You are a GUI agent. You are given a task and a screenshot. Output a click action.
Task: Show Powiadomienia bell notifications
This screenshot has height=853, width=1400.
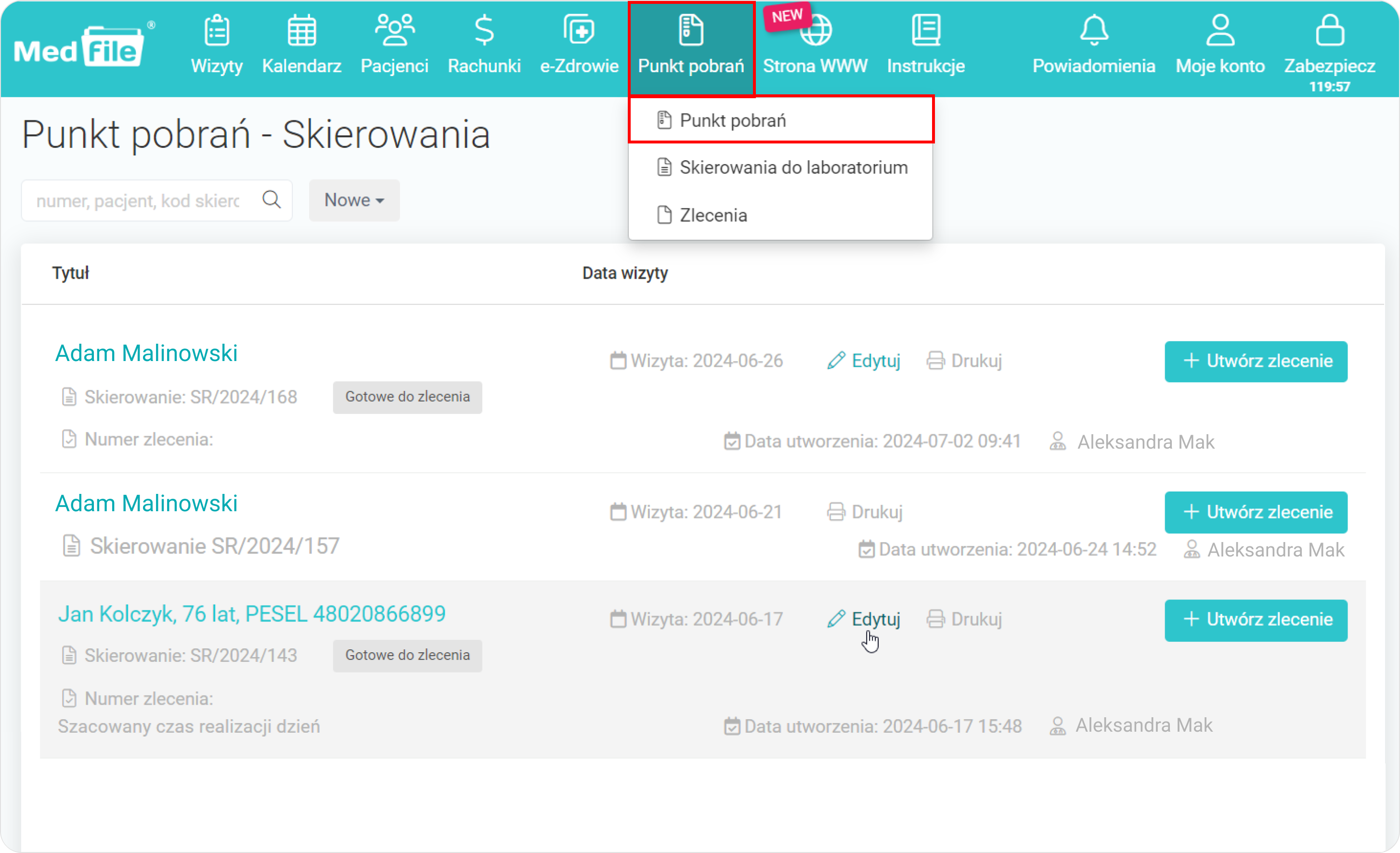pyautogui.click(x=1094, y=30)
